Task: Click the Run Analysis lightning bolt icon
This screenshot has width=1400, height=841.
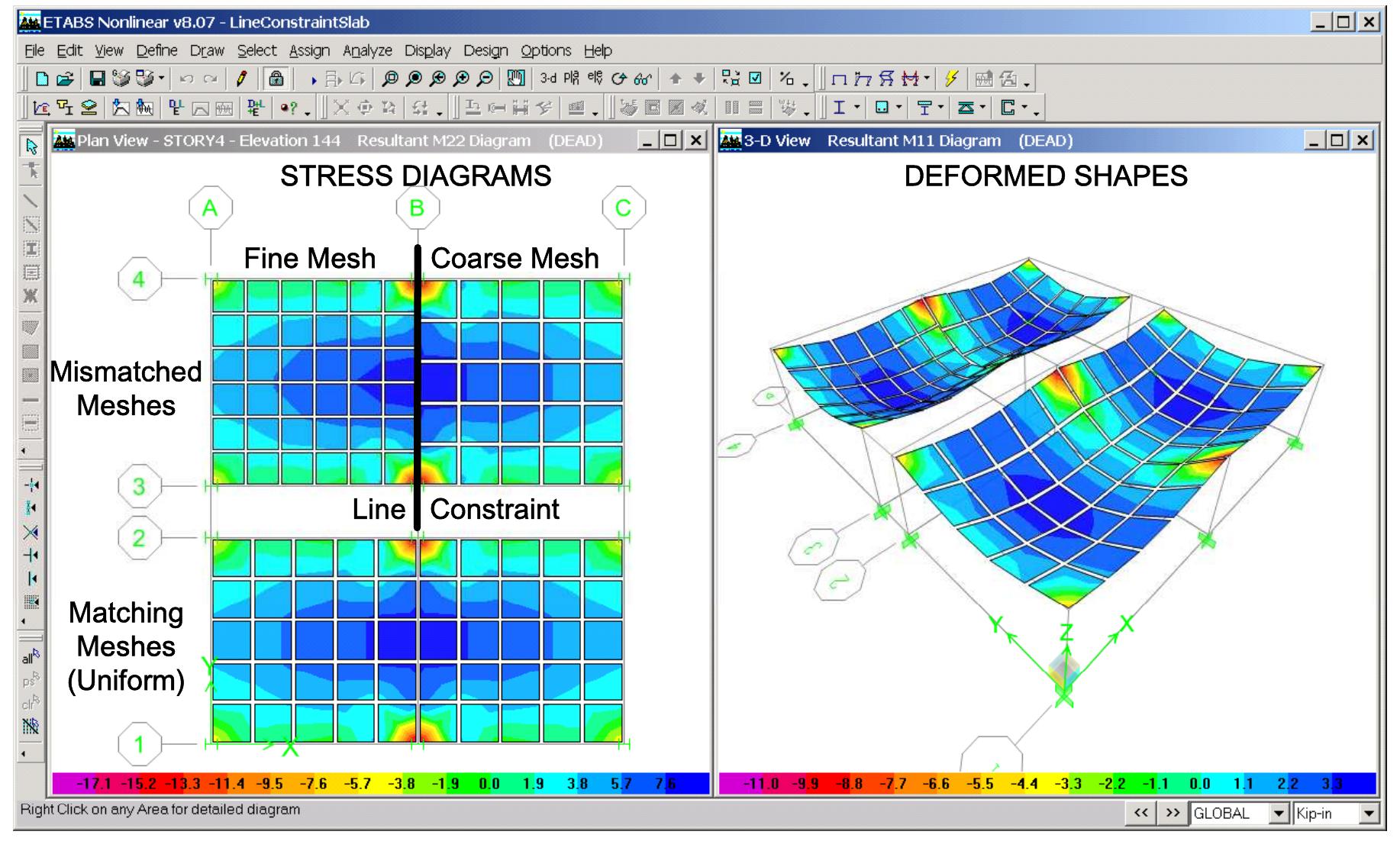Action: 951,79
